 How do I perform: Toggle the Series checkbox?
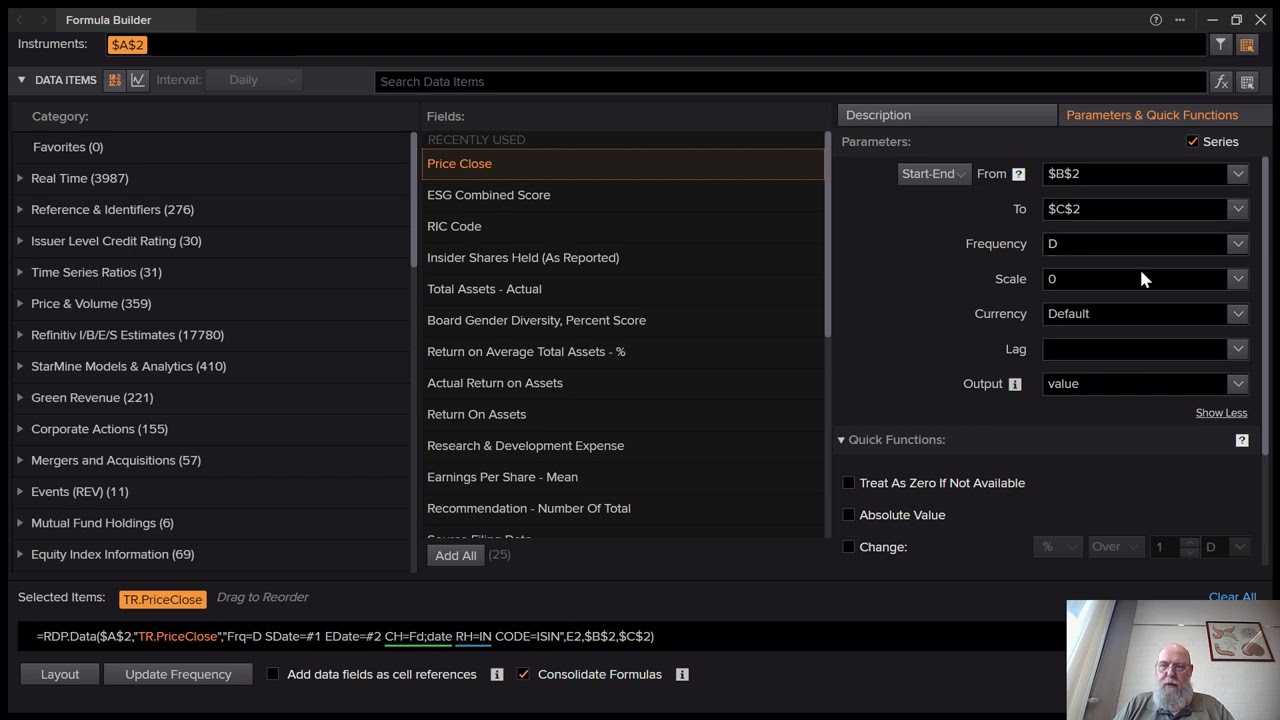(1192, 142)
